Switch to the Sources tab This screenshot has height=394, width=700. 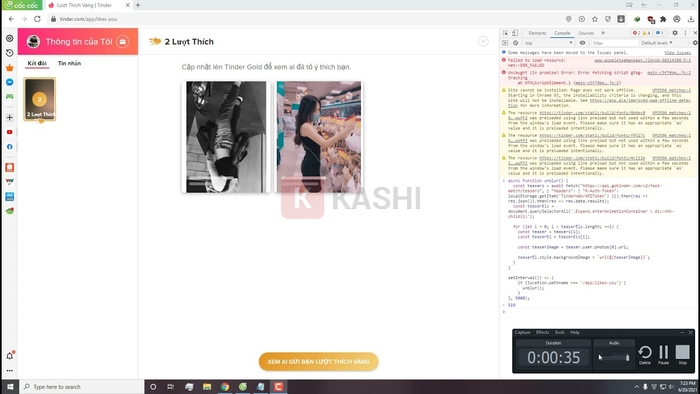tap(586, 33)
